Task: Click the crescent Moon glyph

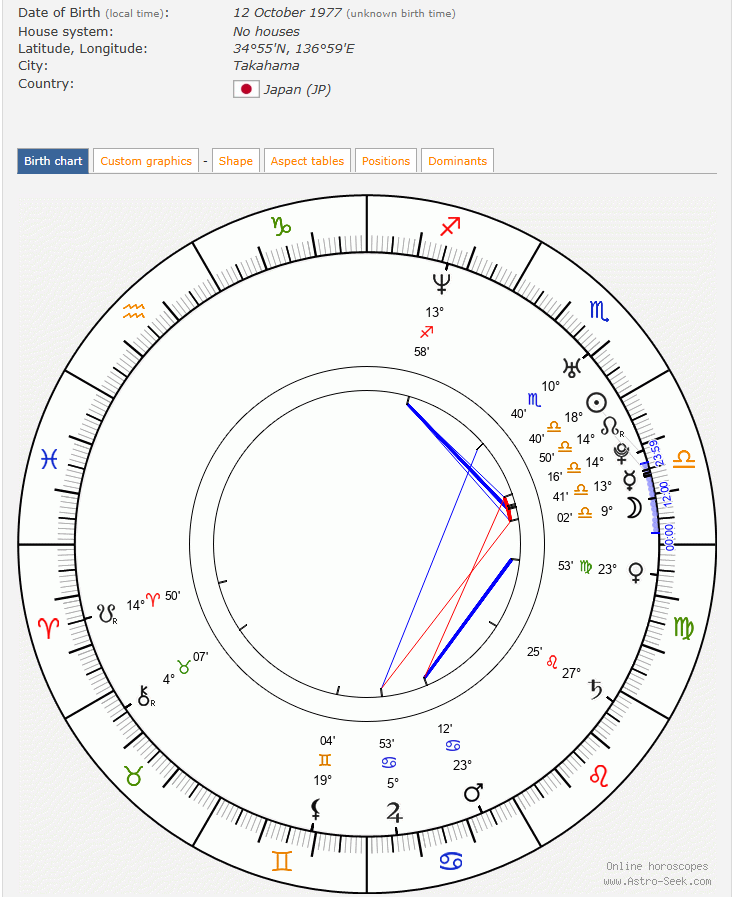Action: click(634, 507)
